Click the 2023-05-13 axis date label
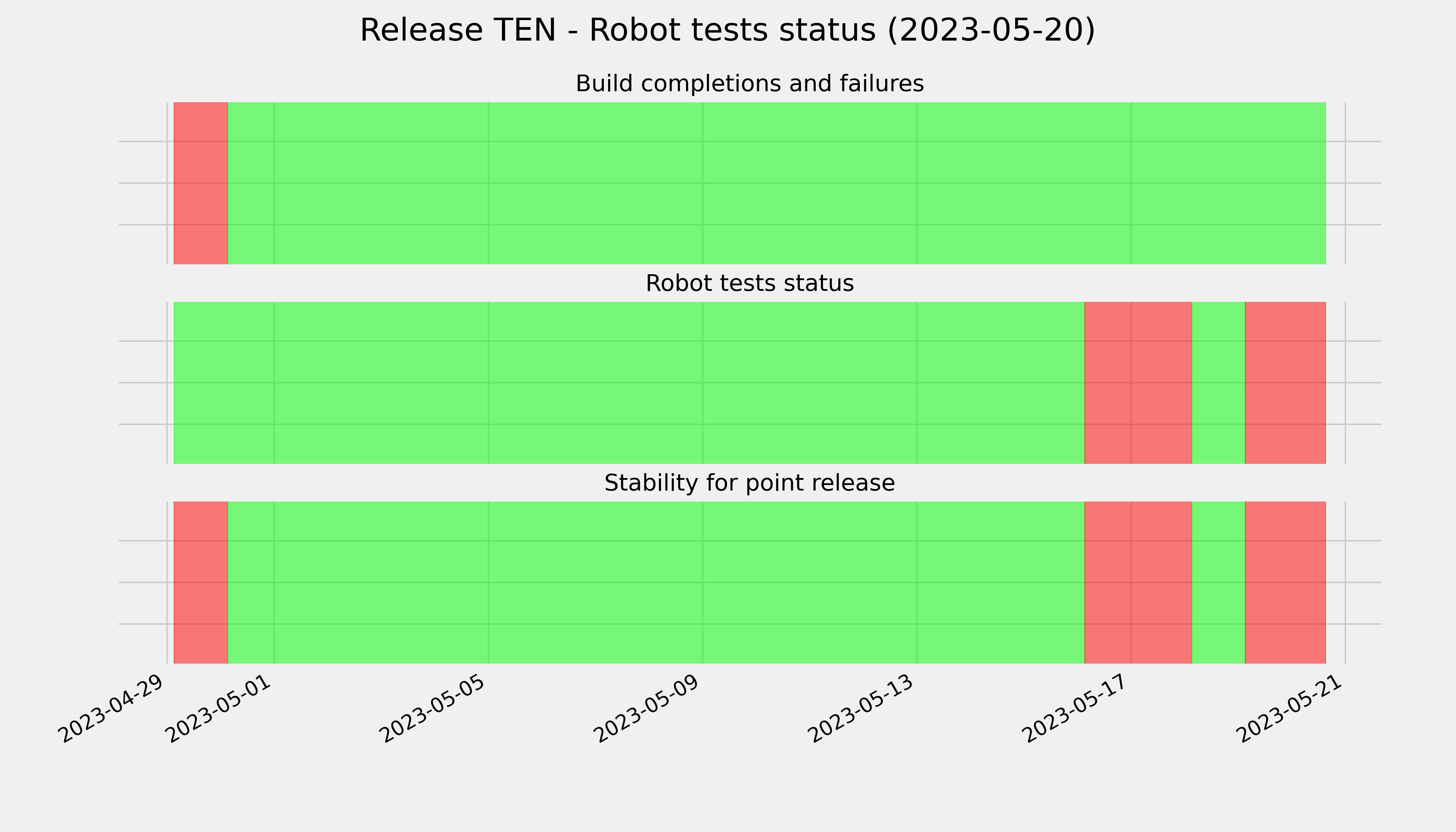Screen dimensions: 1456x832 862,709
